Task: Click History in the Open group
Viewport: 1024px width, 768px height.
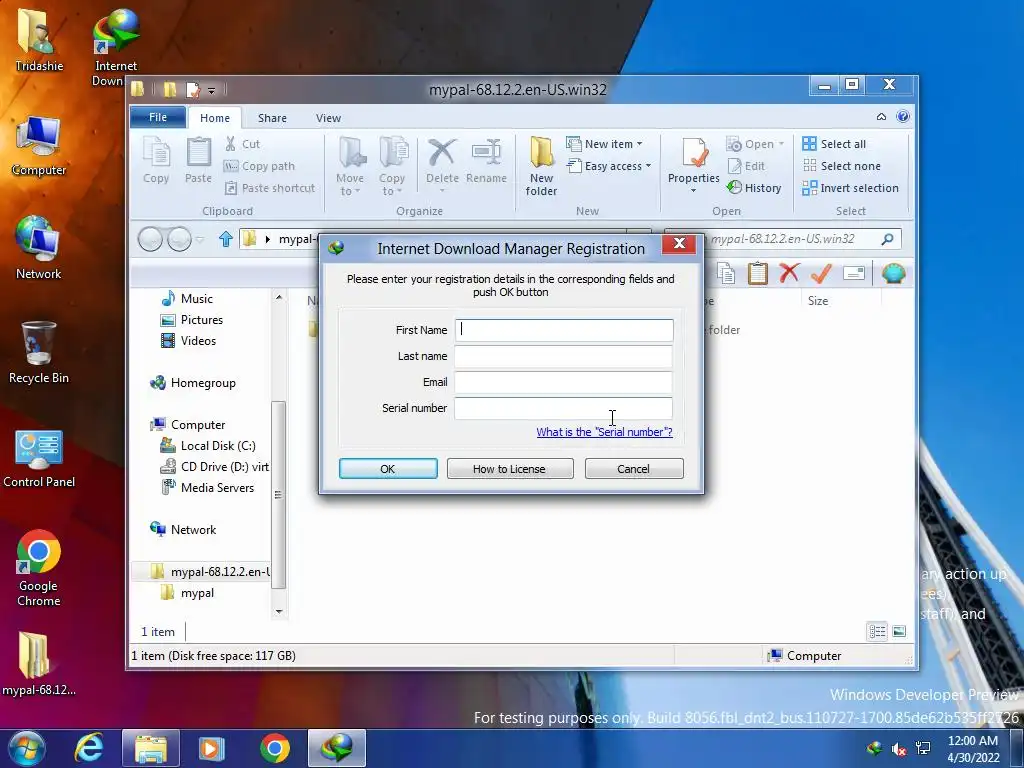Action: (x=754, y=188)
